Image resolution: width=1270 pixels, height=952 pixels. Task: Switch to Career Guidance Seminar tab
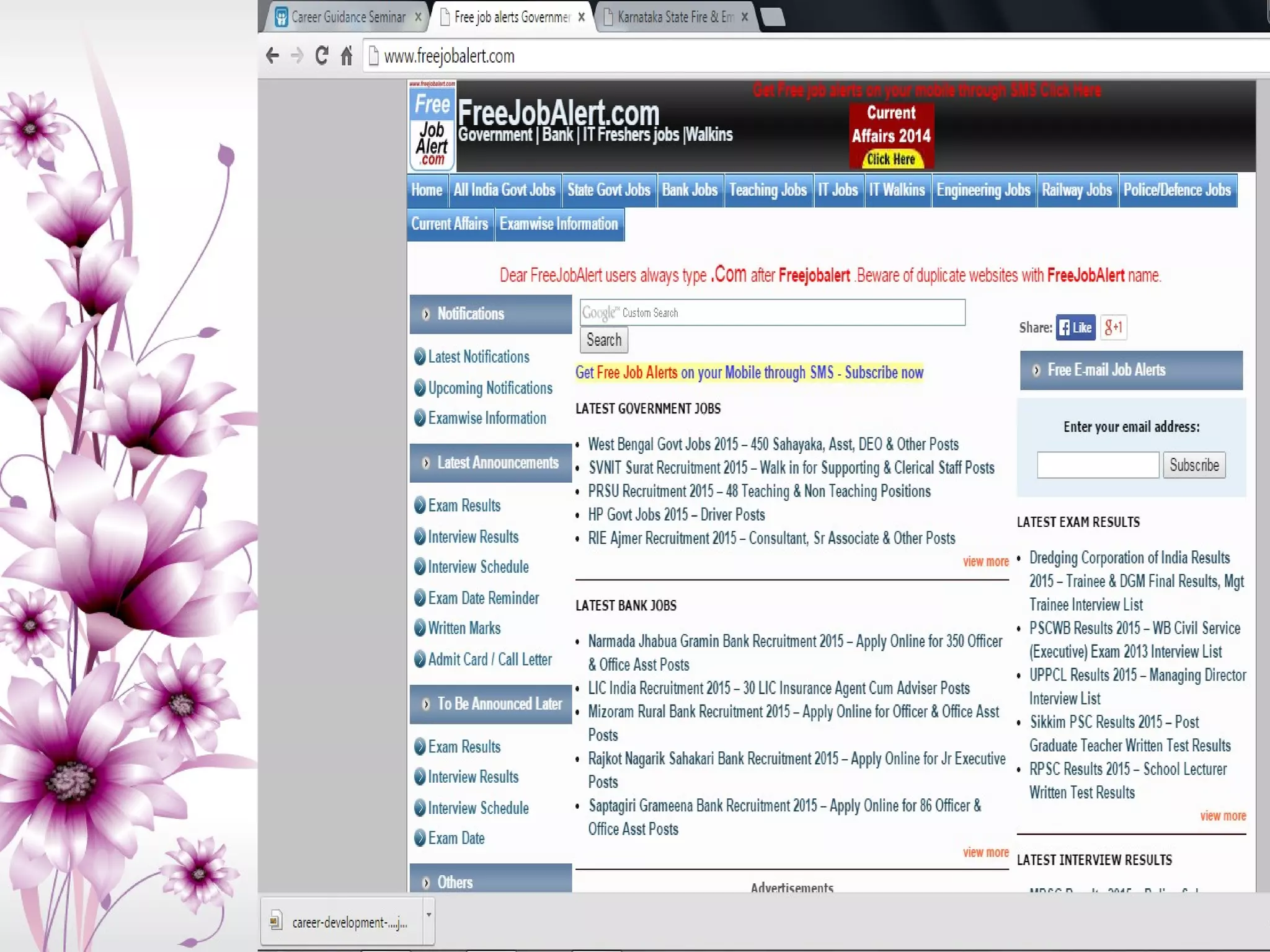click(x=349, y=17)
